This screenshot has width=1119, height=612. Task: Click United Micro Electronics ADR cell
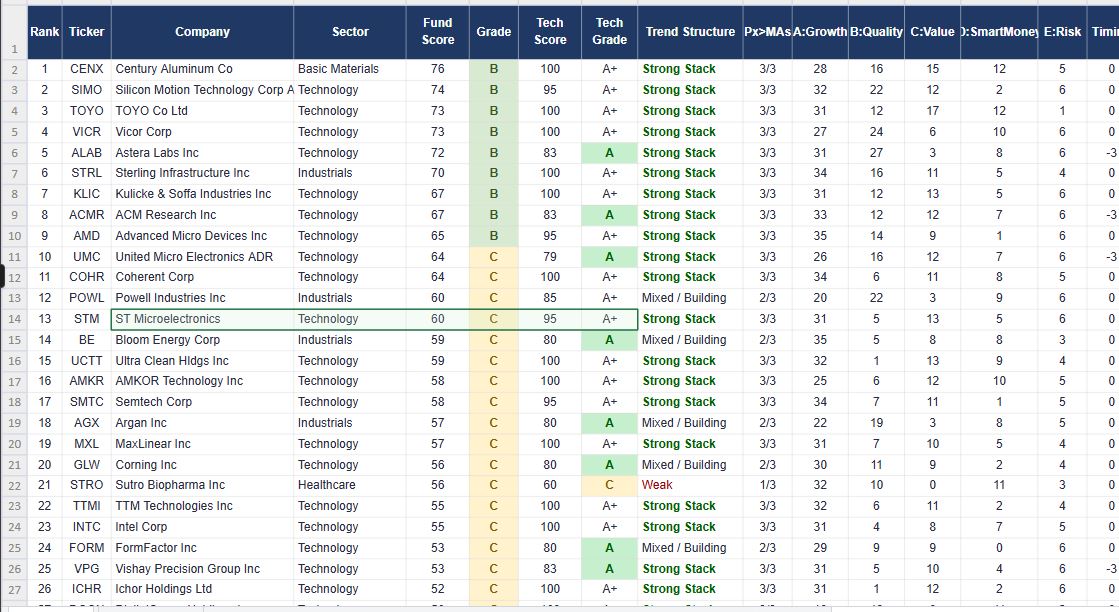[202, 257]
